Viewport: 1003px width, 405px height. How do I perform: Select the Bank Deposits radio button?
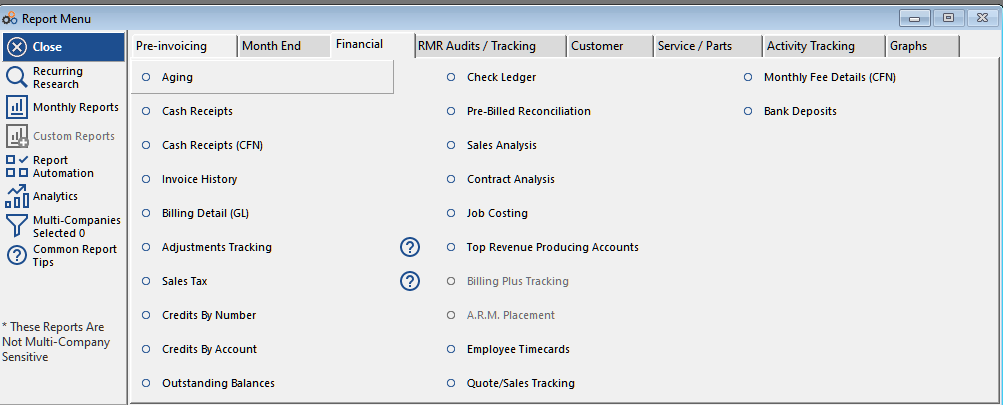[748, 111]
